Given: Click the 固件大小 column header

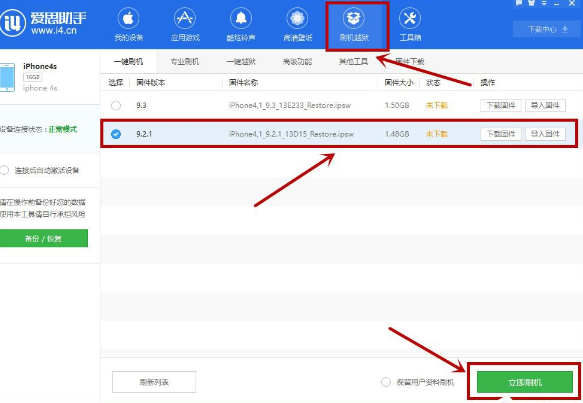Looking at the screenshot, I should 399,83.
